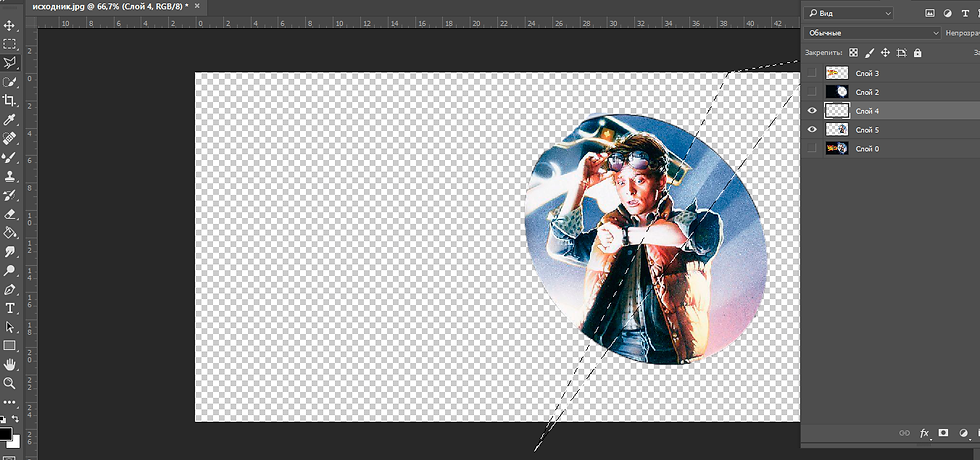Screen dimensions: 980x460
Task: Open new adjustment layer menu
Action: [x=963, y=432]
